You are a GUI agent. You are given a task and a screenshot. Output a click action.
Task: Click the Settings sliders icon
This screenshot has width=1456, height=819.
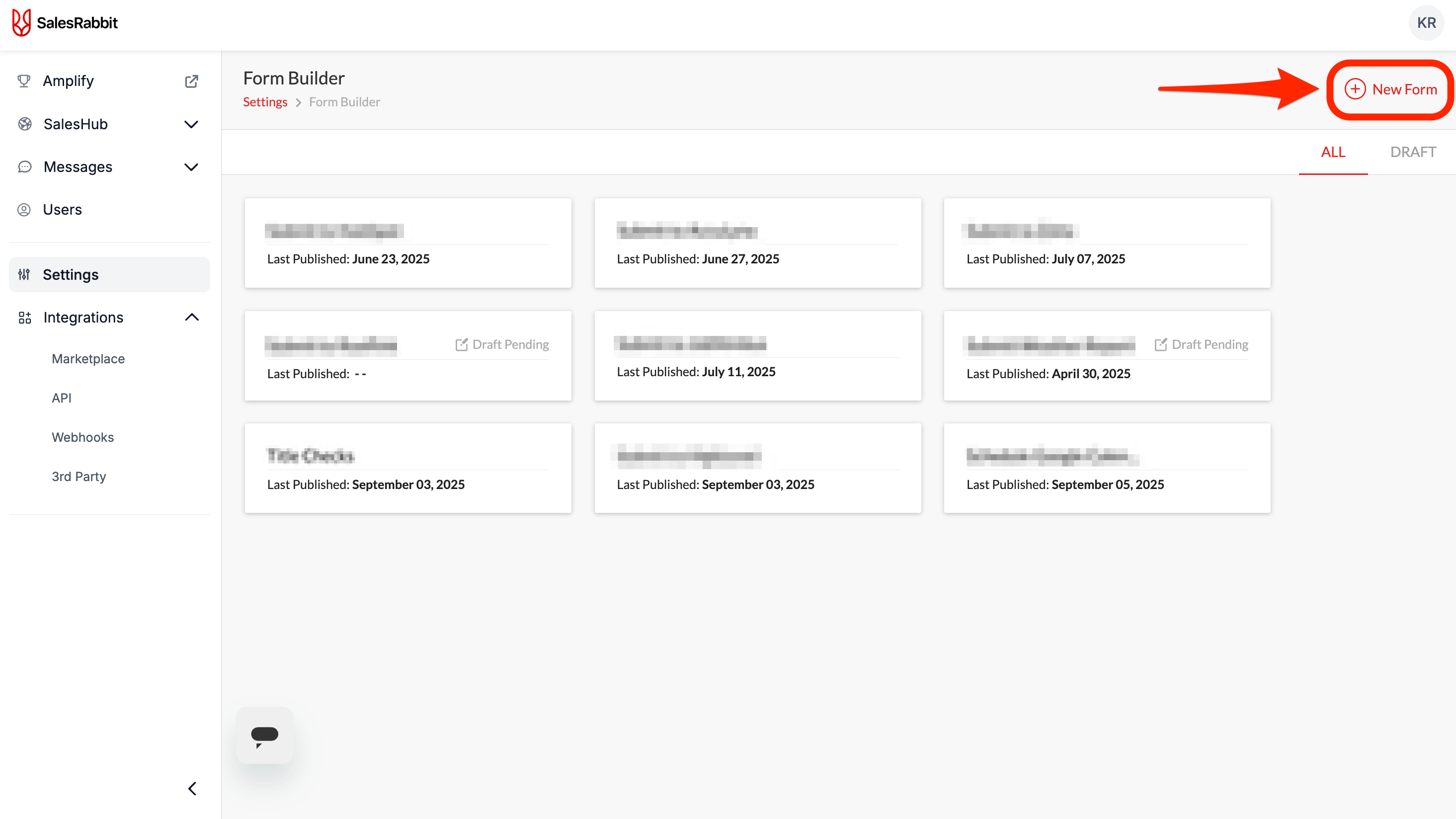tap(24, 275)
